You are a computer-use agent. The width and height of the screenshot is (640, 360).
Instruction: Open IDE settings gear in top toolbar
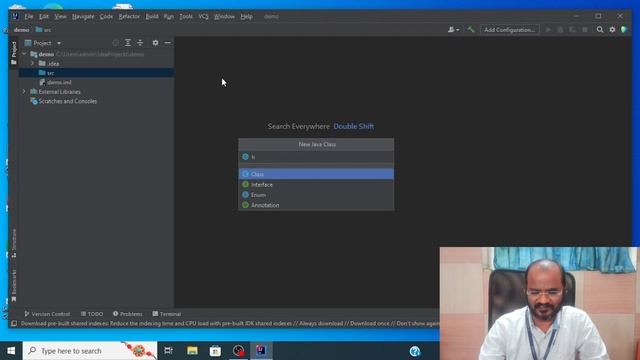[612, 30]
